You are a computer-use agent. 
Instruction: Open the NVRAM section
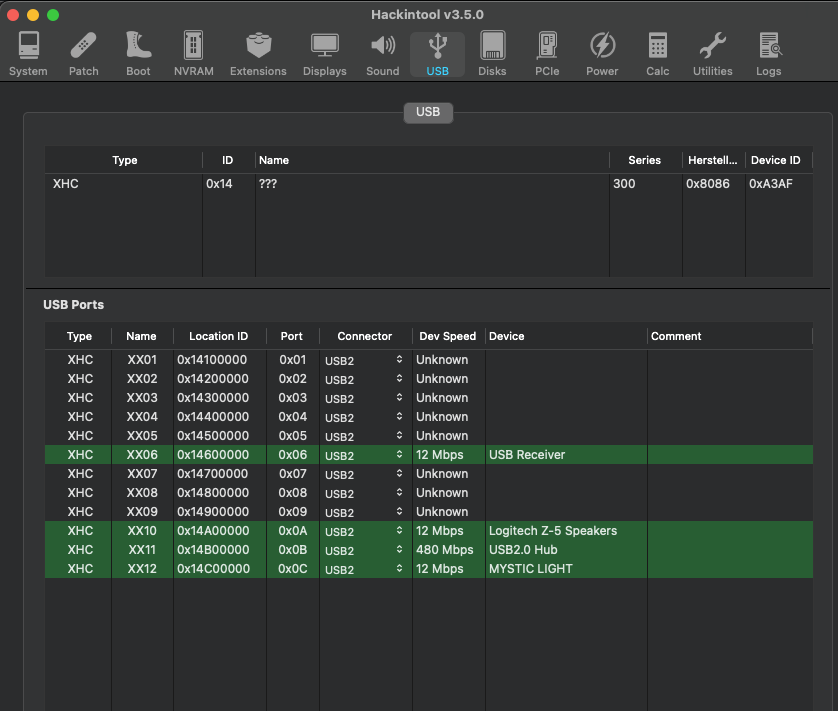(193, 54)
